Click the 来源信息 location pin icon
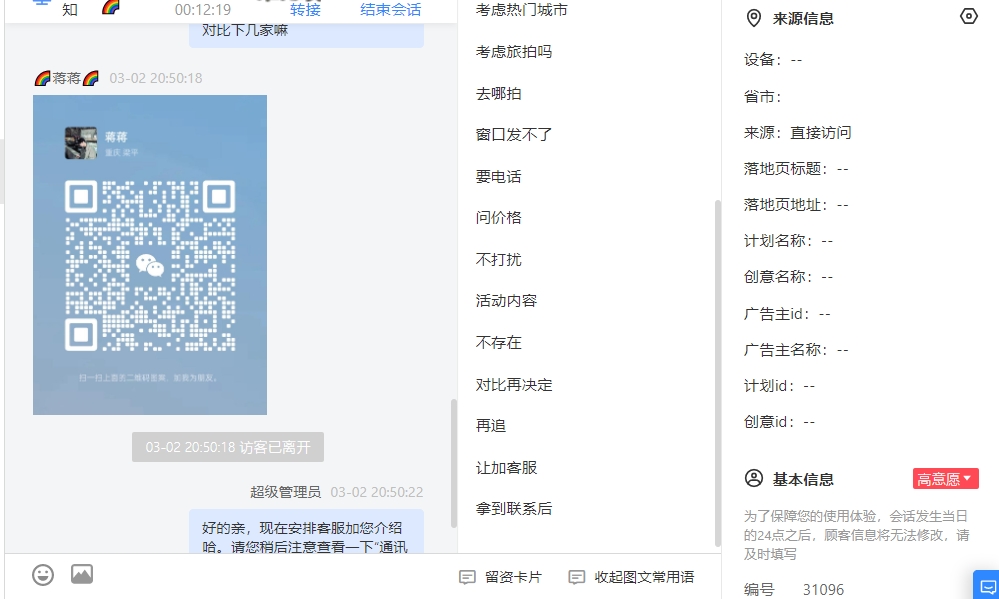Image resolution: width=999 pixels, height=599 pixels. click(754, 18)
